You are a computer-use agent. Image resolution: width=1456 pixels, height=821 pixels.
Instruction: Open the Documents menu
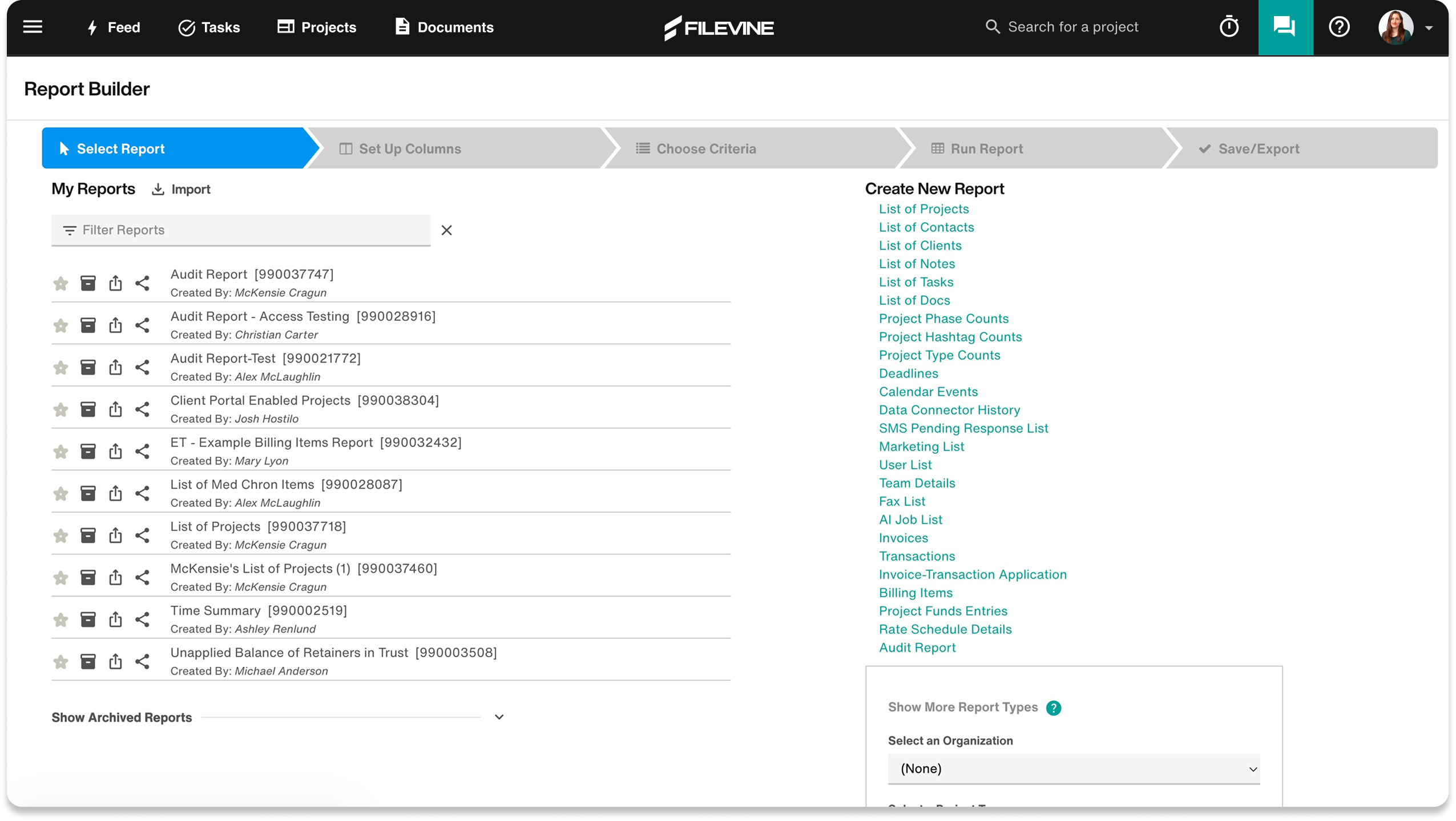tap(444, 27)
